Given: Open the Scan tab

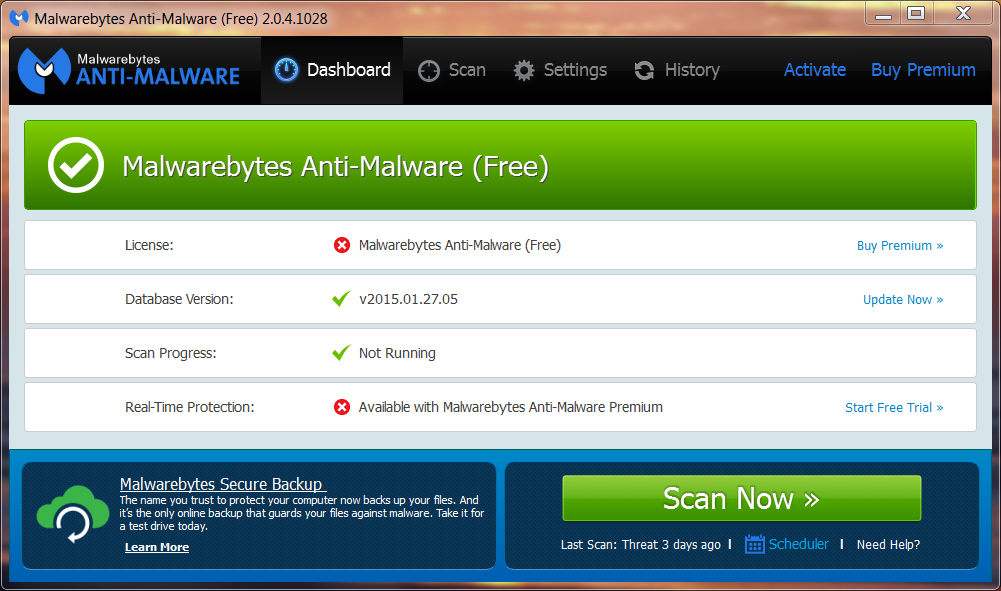Looking at the screenshot, I should (x=452, y=70).
